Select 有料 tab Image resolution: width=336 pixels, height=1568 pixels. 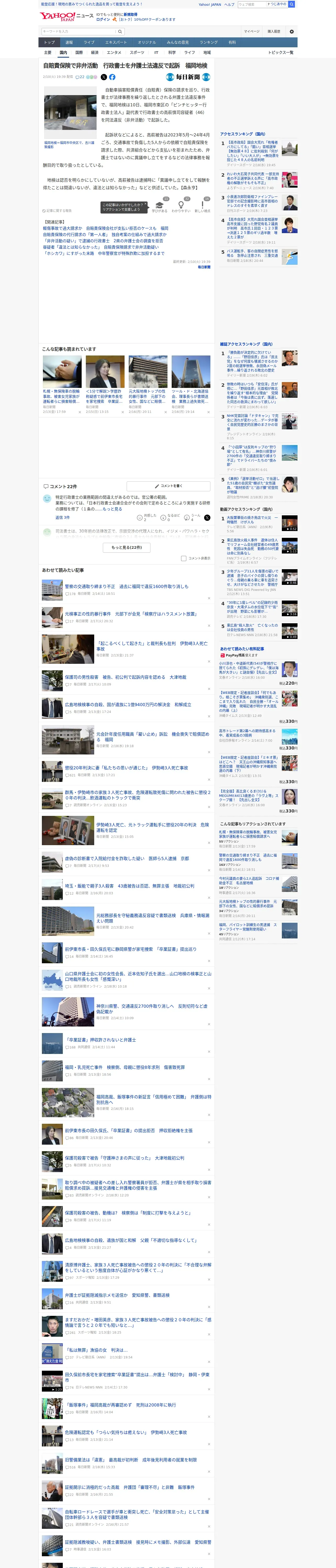tap(232, 42)
